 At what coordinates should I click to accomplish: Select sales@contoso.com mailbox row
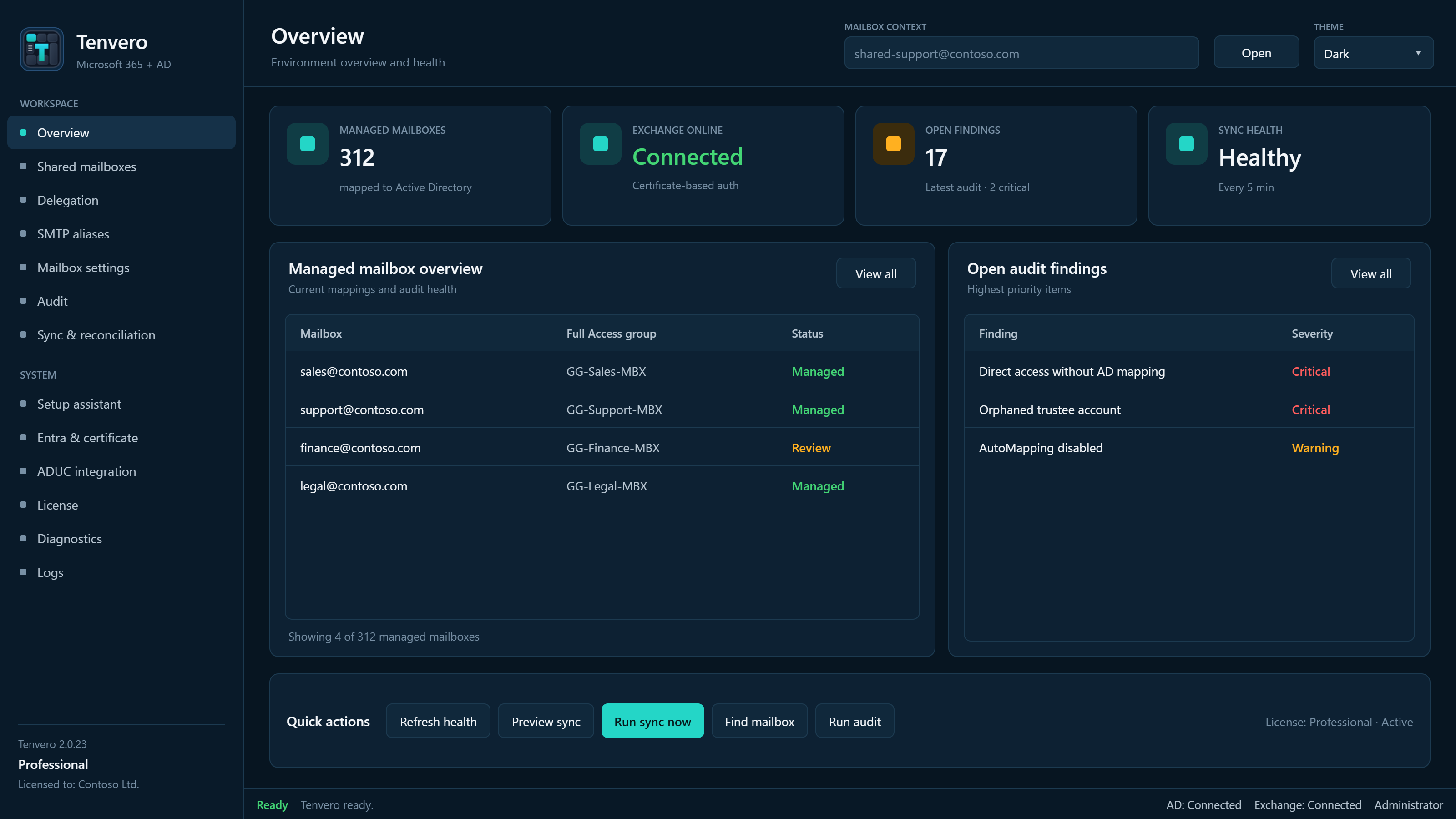(602, 371)
